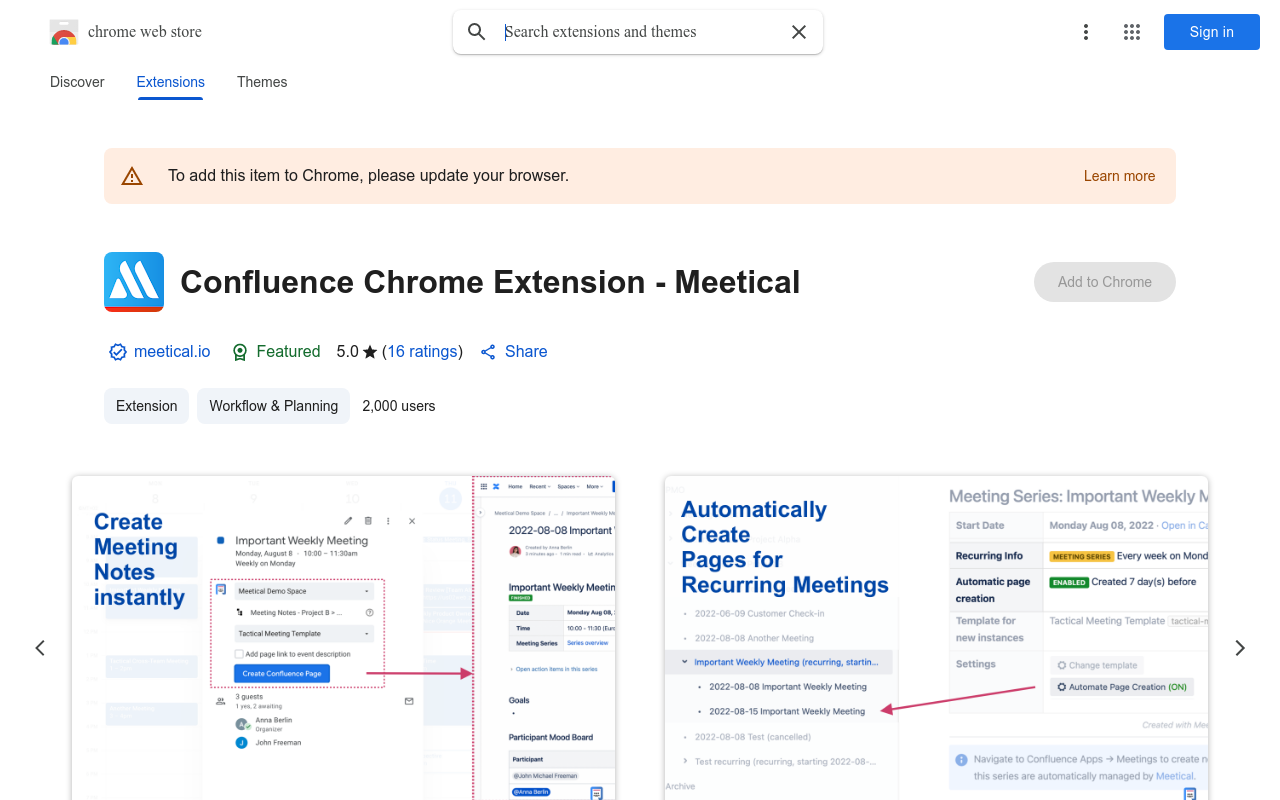This screenshot has width=1280, height=800.
Task: Click the Chrome Web Store logo
Action: 64,32
